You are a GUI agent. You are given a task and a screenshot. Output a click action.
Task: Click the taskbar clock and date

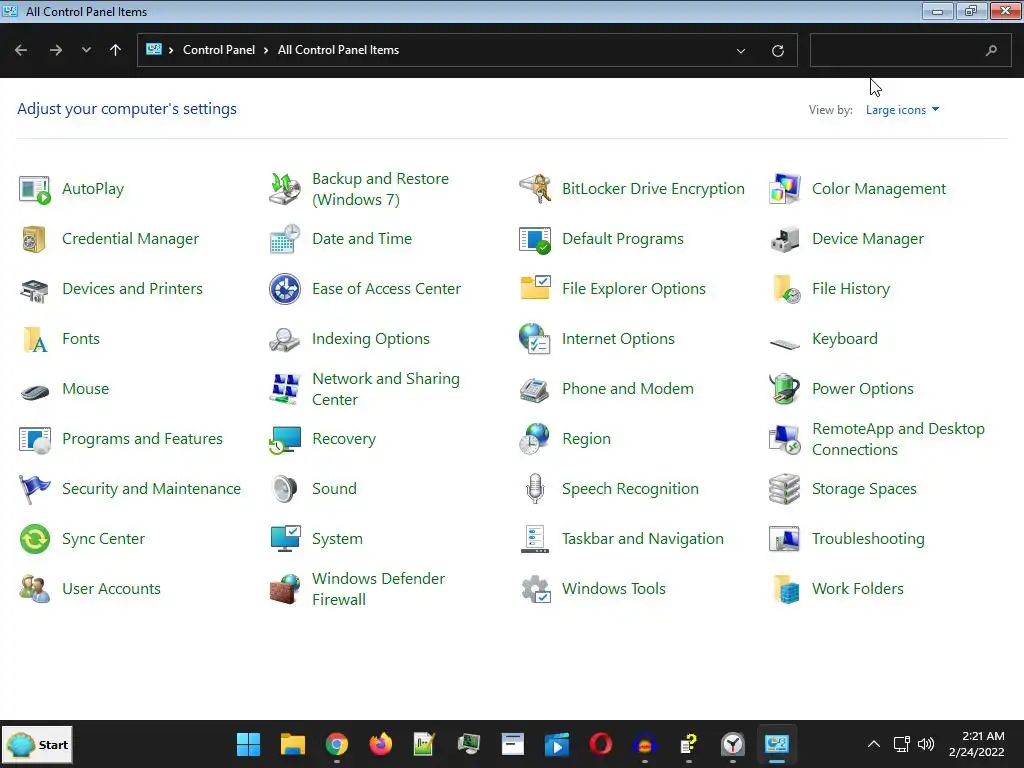(x=976, y=744)
